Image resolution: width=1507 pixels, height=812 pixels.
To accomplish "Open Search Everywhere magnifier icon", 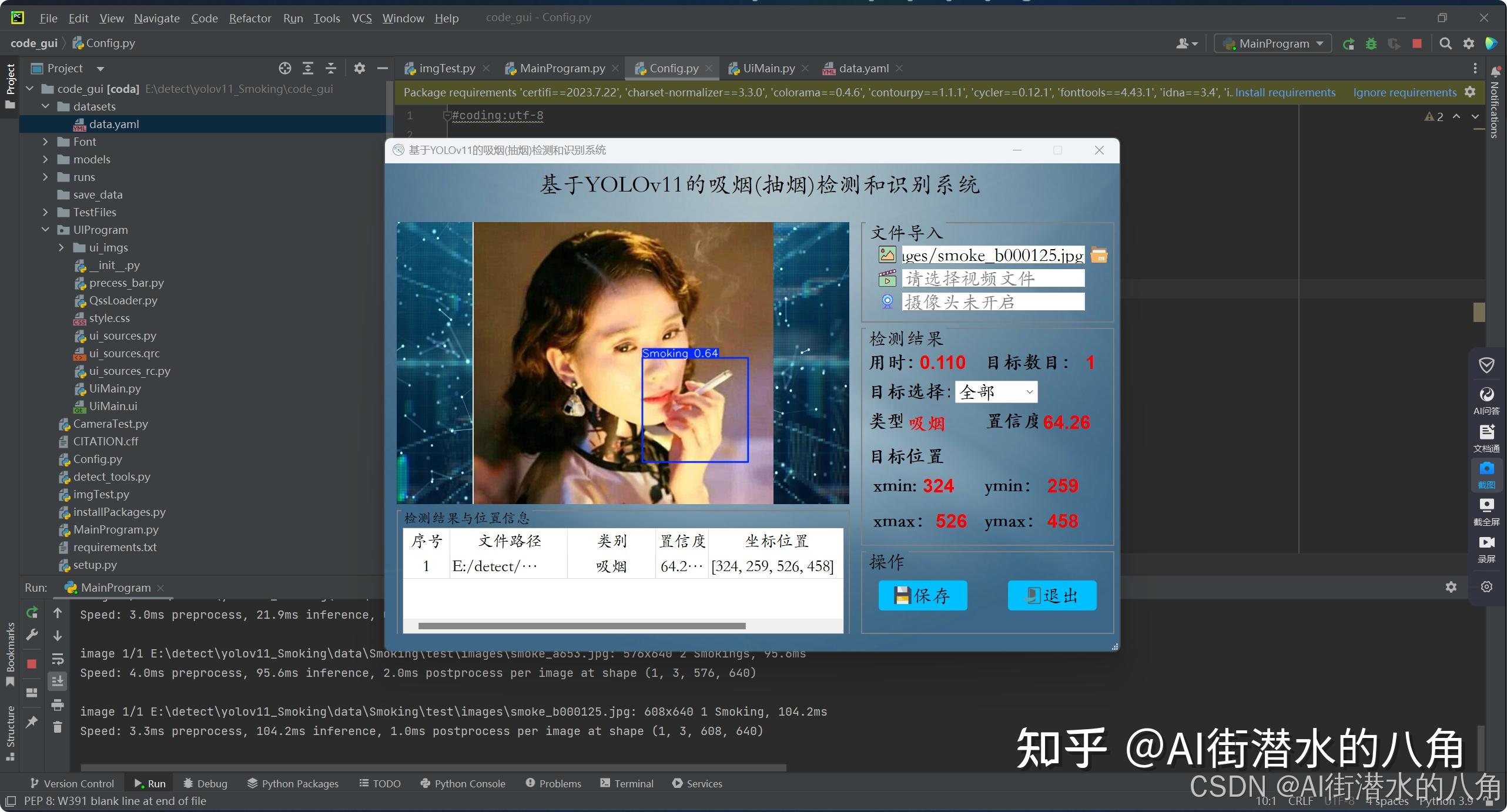I will coord(1445,43).
